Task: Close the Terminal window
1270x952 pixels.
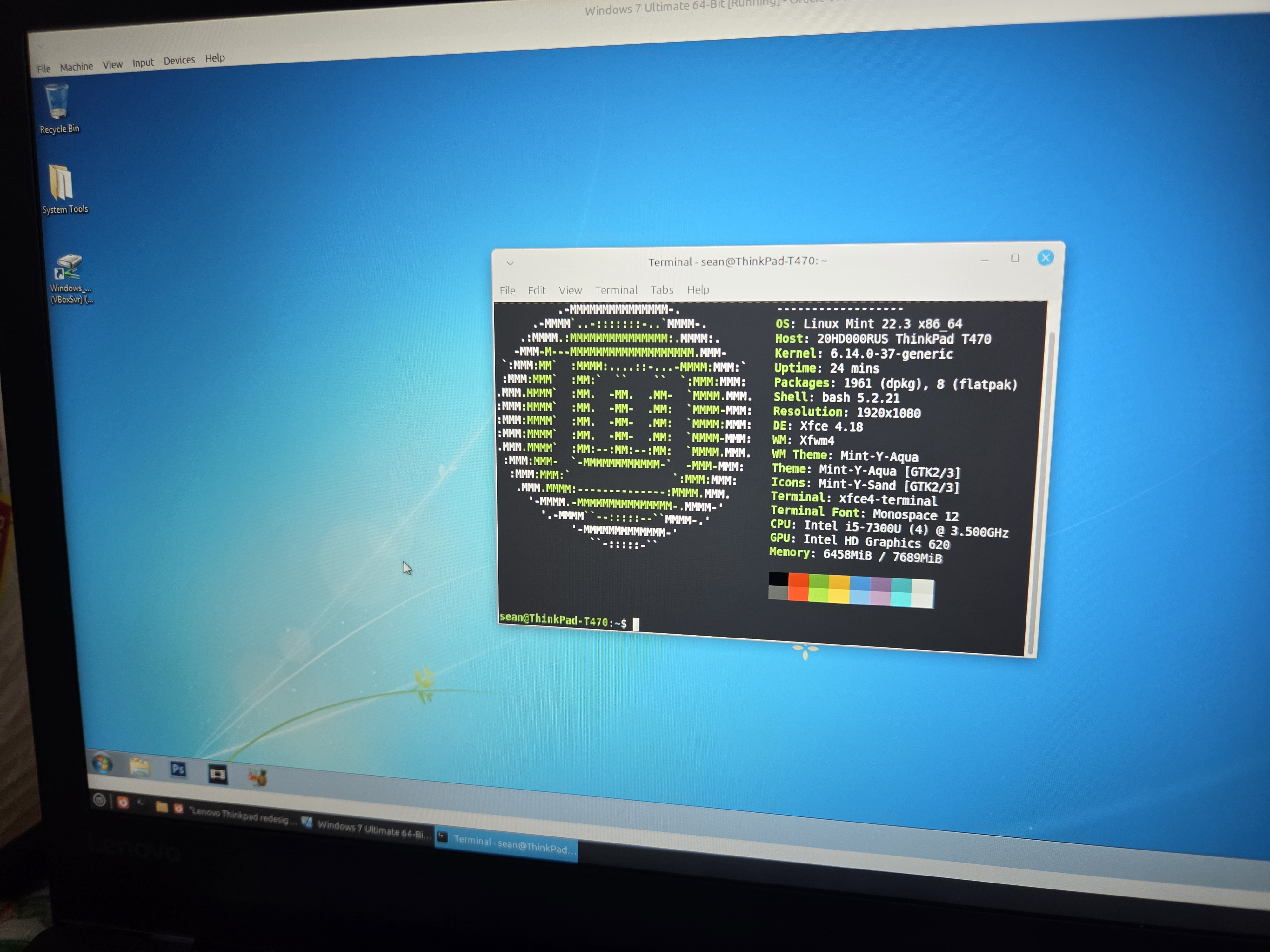Action: tap(1046, 258)
